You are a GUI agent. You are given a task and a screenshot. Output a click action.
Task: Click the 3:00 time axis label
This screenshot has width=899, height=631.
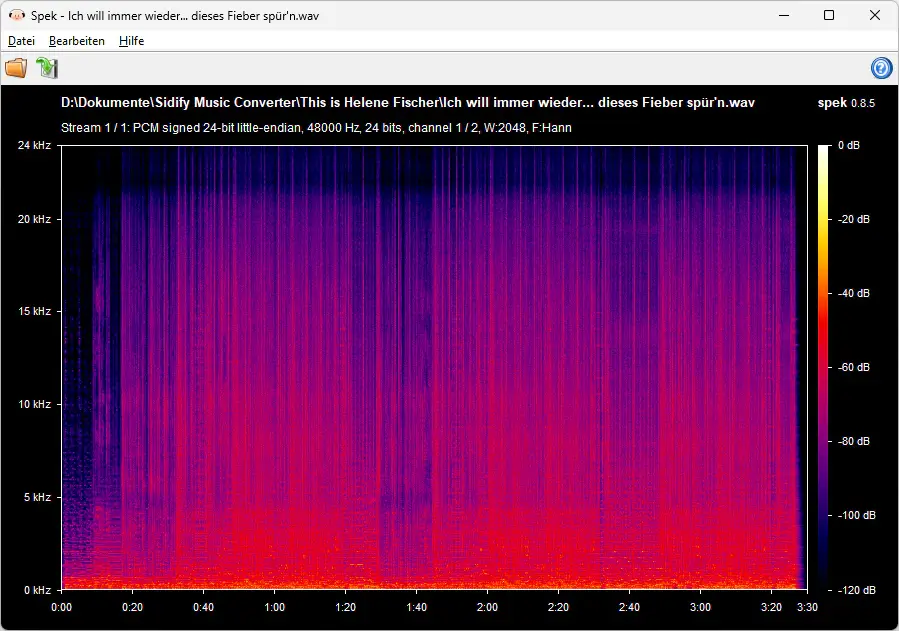click(700, 607)
